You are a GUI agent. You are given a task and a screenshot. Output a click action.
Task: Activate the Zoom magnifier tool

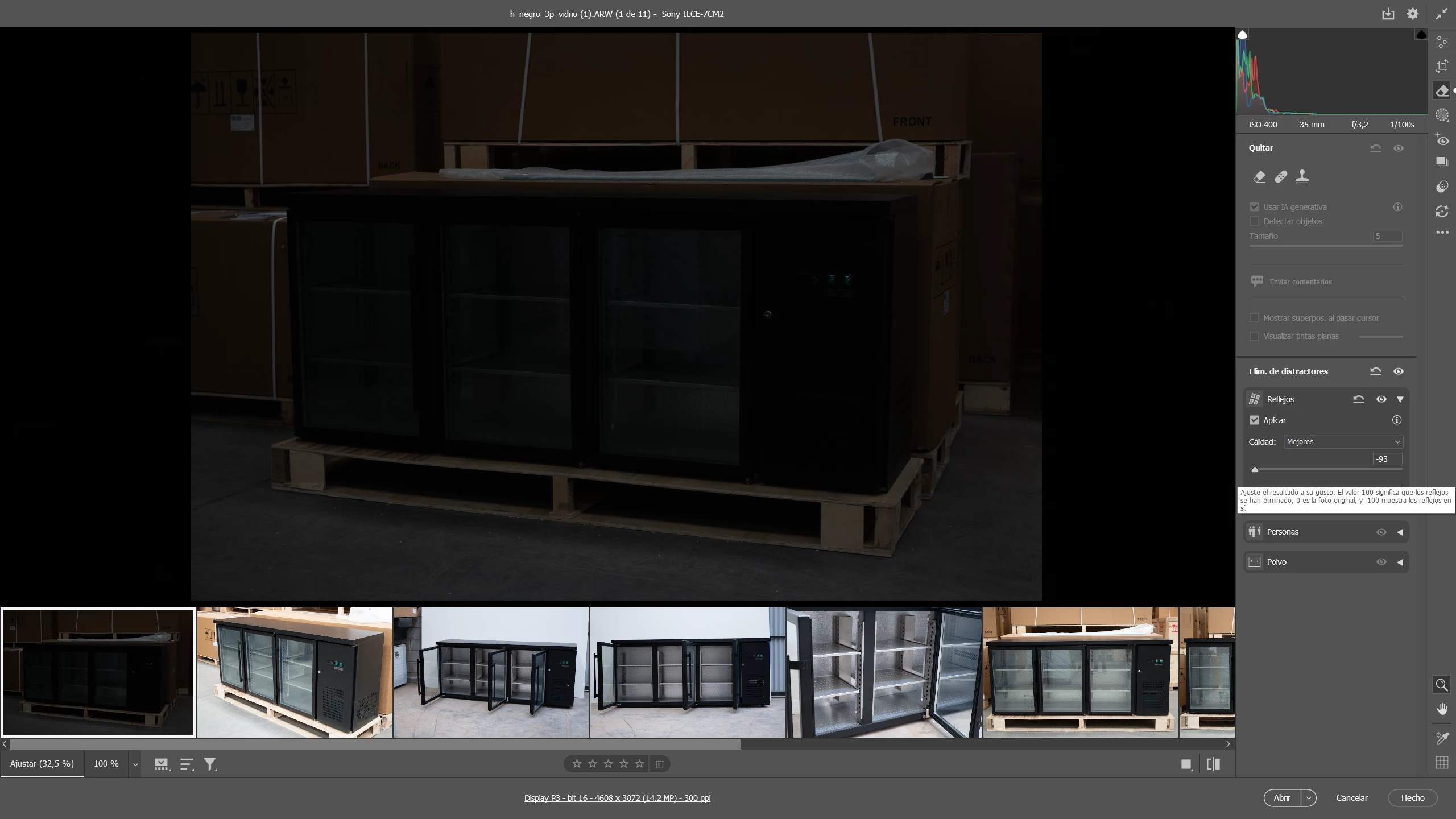click(1442, 685)
